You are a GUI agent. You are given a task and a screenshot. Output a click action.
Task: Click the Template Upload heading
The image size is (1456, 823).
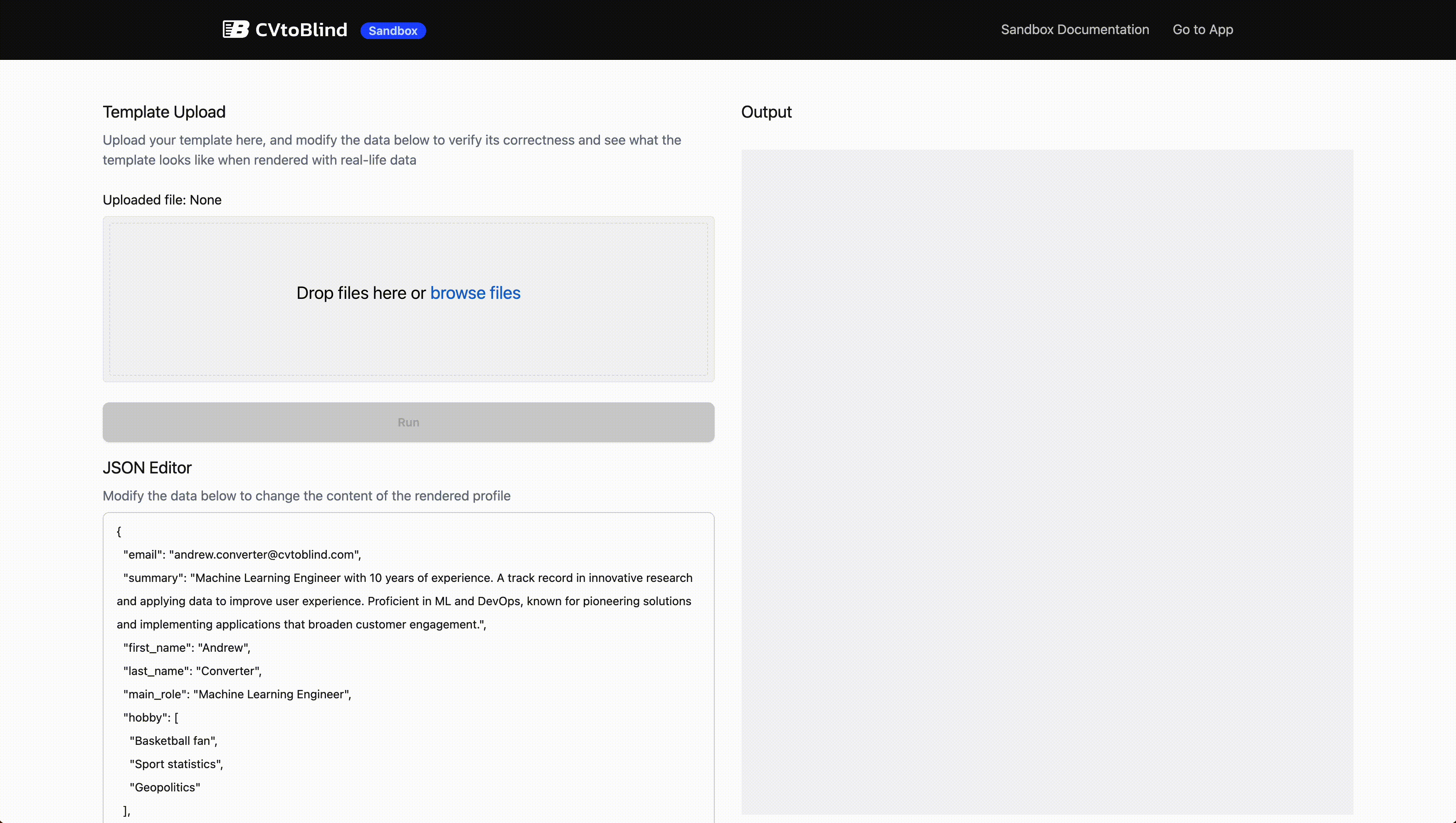pos(164,112)
